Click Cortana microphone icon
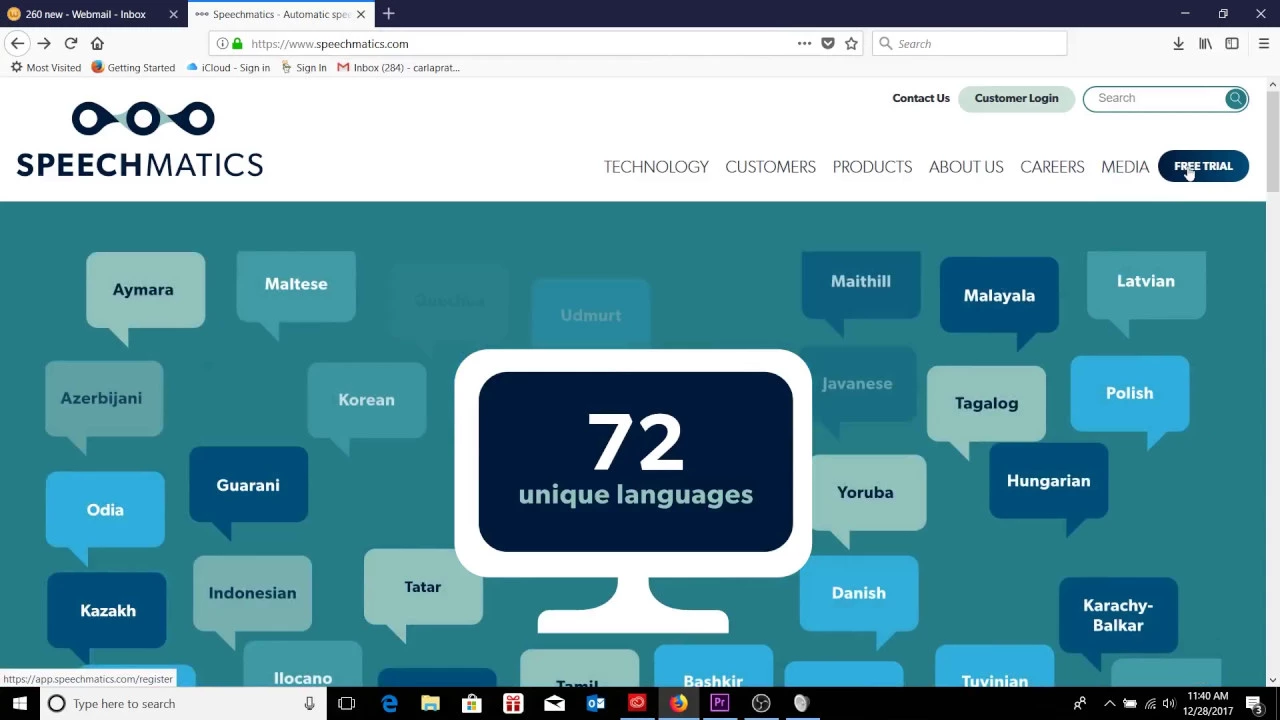The height and width of the screenshot is (720, 1280). click(x=309, y=704)
